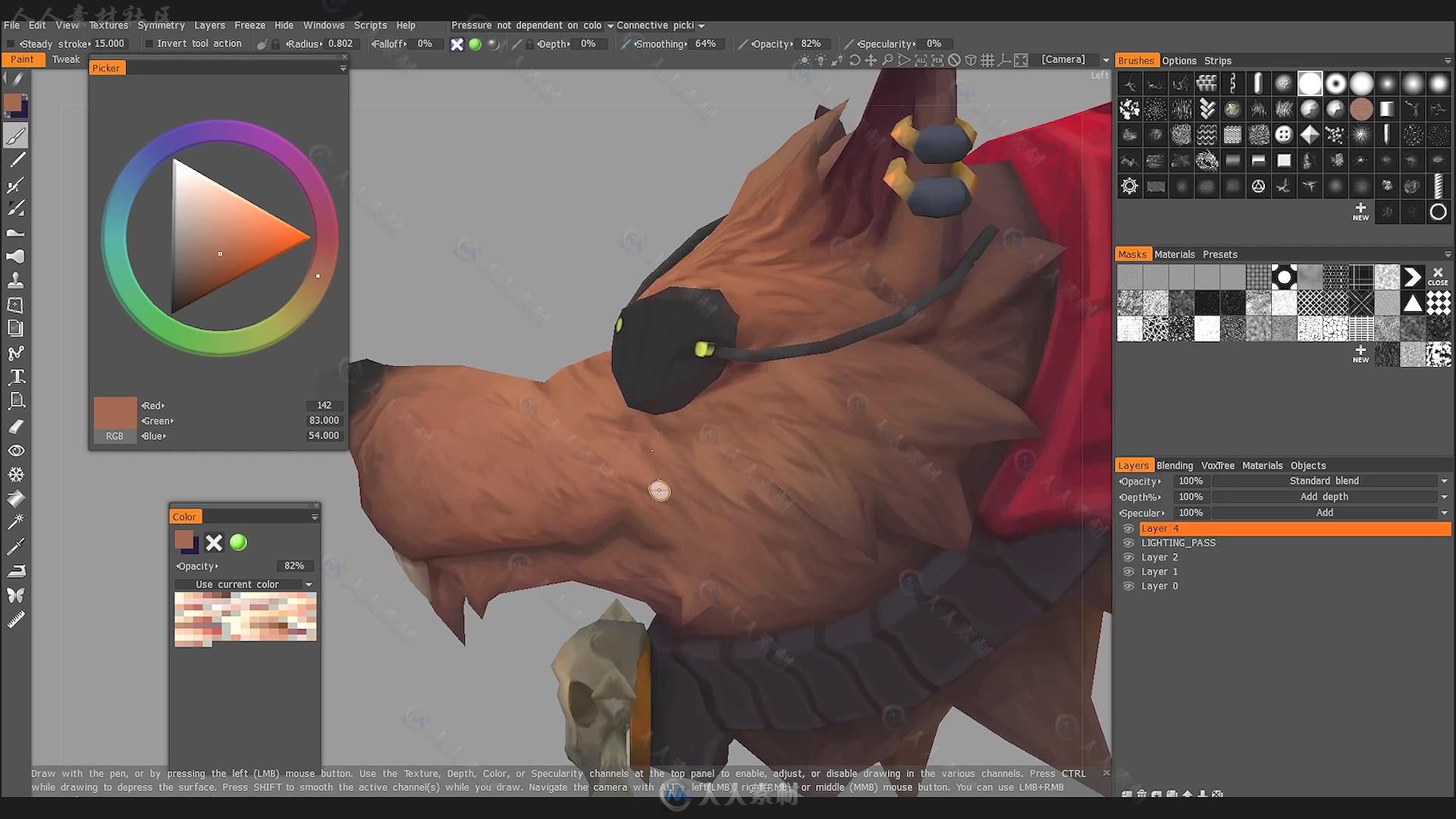The image size is (1456, 819).
Task: Toggle visibility of Layer 0
Action: (x=1128, y=586)
